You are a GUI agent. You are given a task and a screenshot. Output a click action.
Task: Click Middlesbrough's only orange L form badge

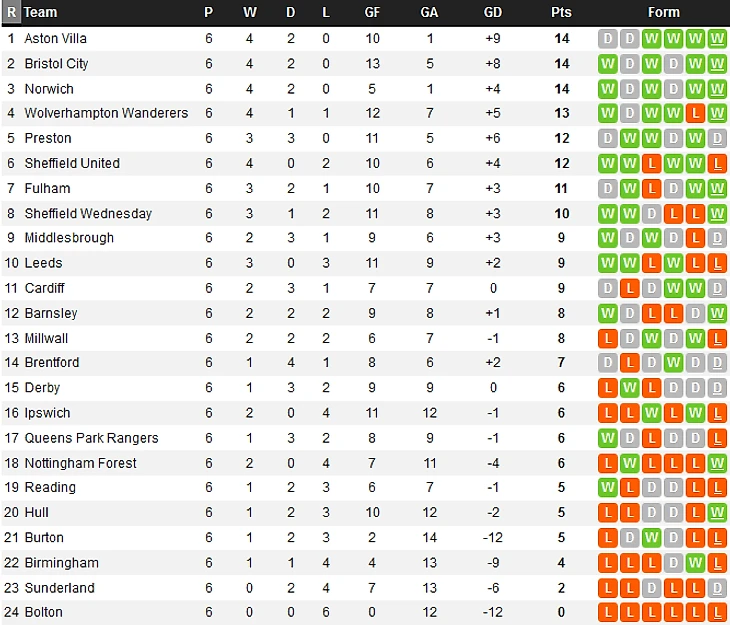(x=695, y=238)
